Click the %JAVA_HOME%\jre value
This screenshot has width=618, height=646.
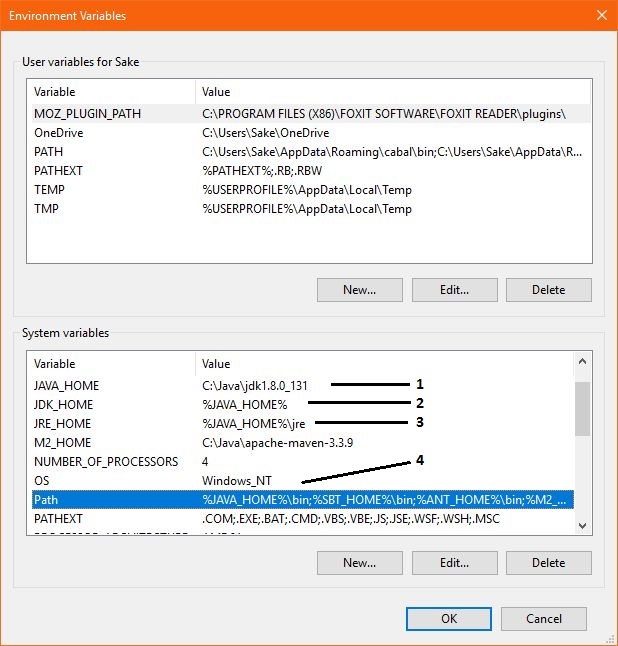coord(253,424)
